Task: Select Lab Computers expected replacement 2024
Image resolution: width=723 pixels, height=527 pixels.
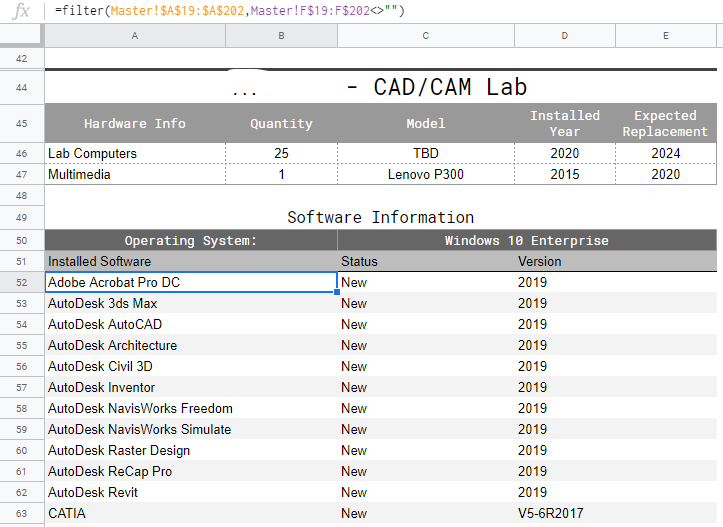Action: [666, 153]
